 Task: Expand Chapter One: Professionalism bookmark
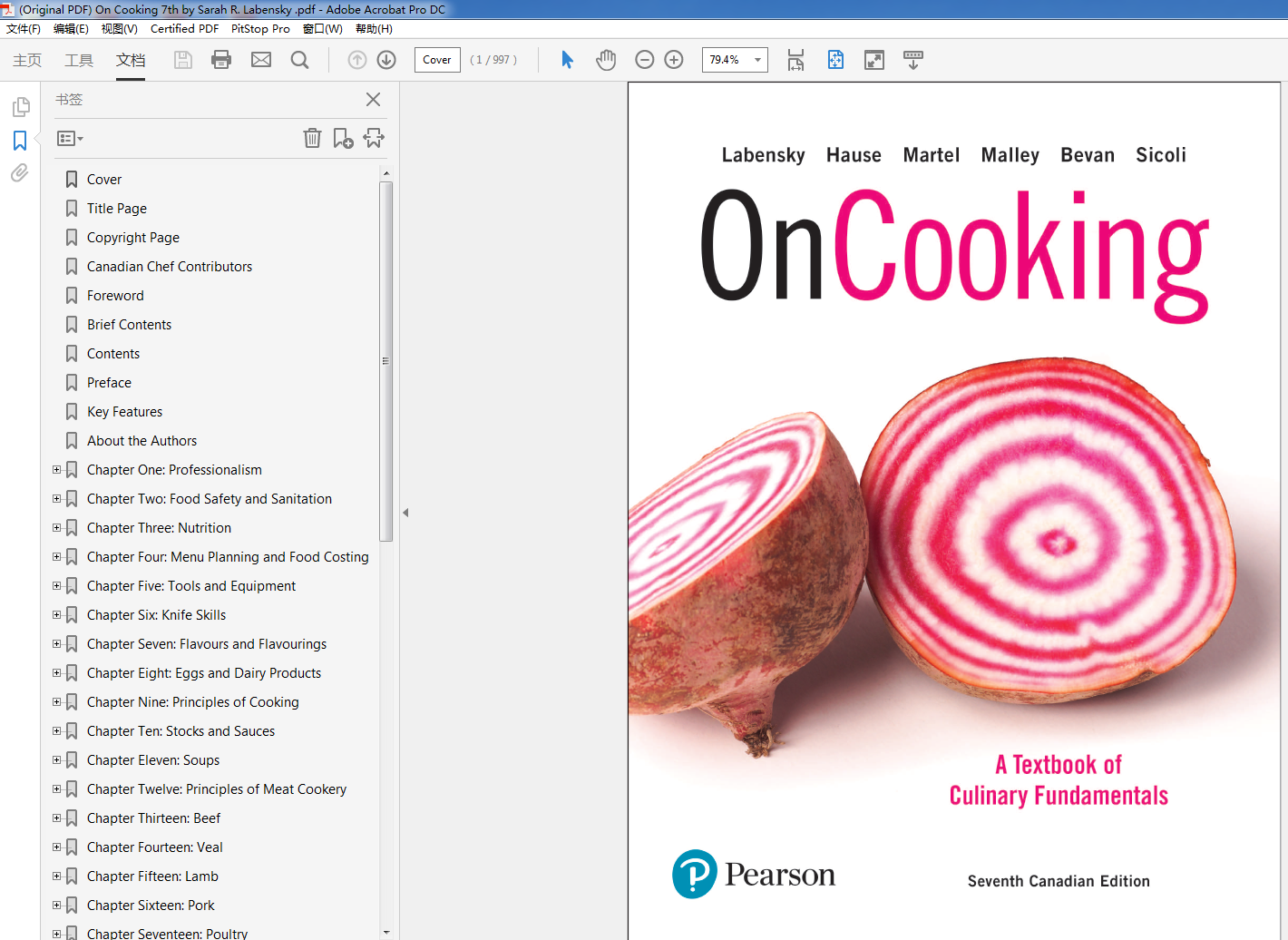click(57, 470)
